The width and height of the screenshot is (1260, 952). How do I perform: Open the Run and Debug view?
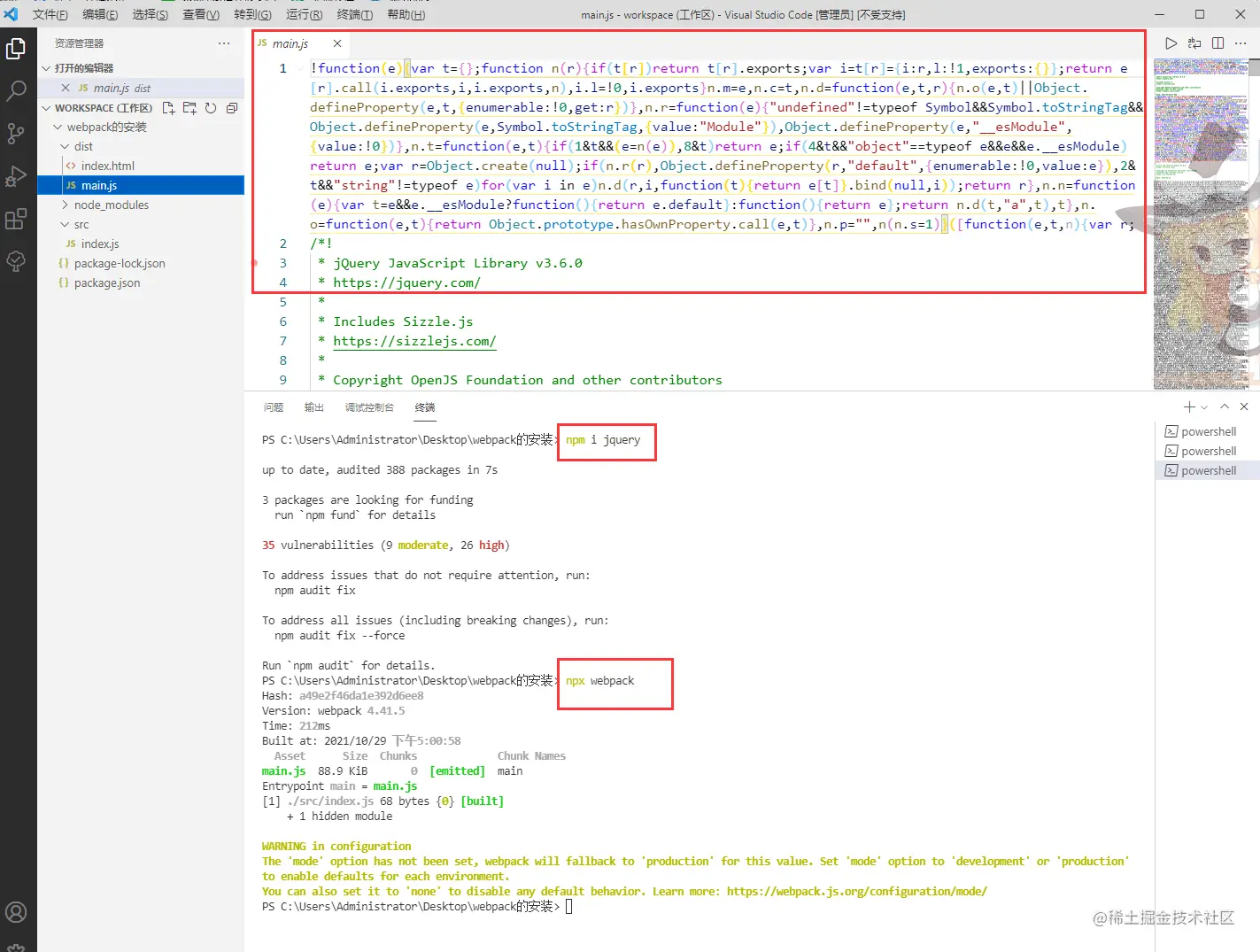pyautogui.click(x=16, y=175)
